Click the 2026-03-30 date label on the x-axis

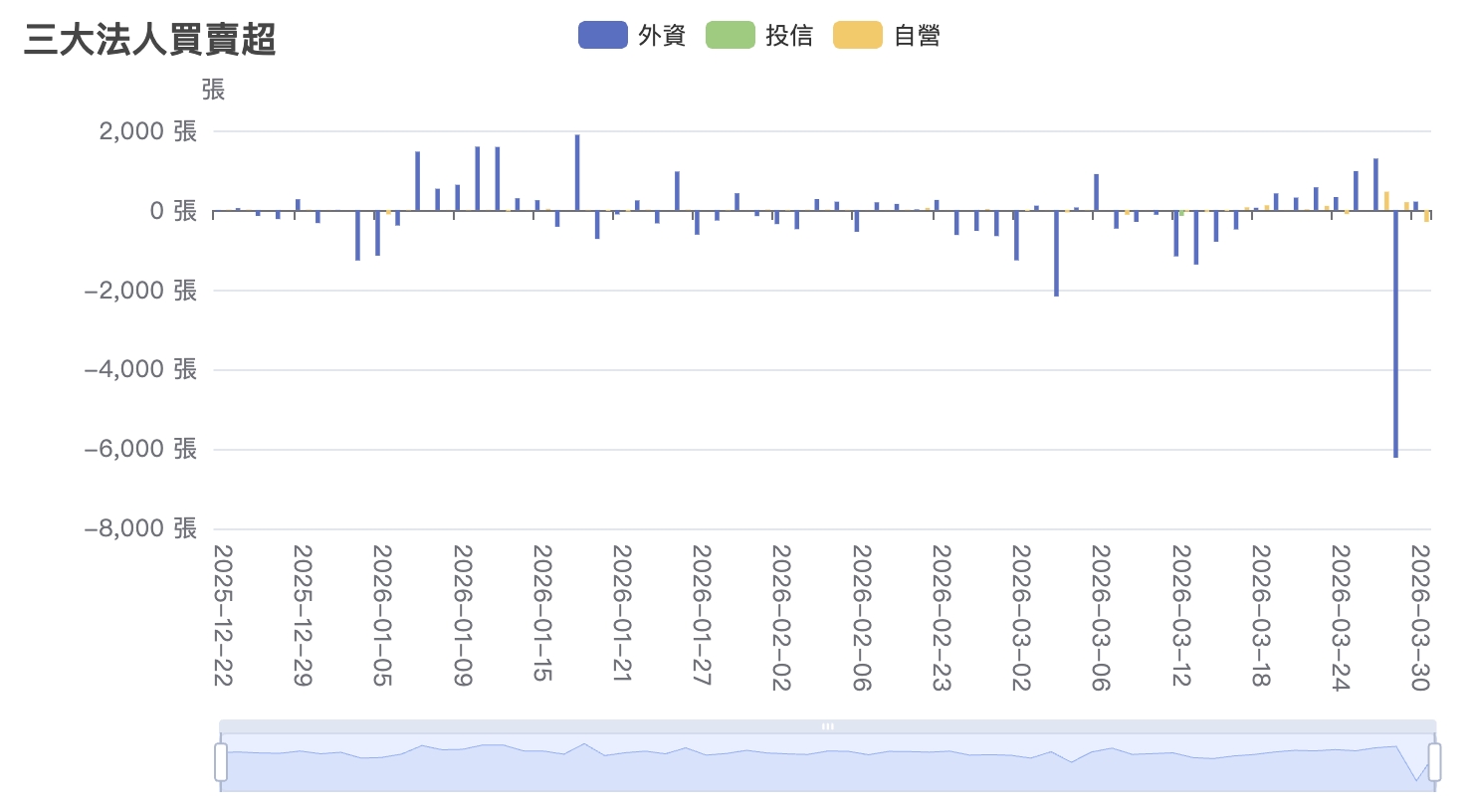pyautogui.click(x=1420, y=617)
